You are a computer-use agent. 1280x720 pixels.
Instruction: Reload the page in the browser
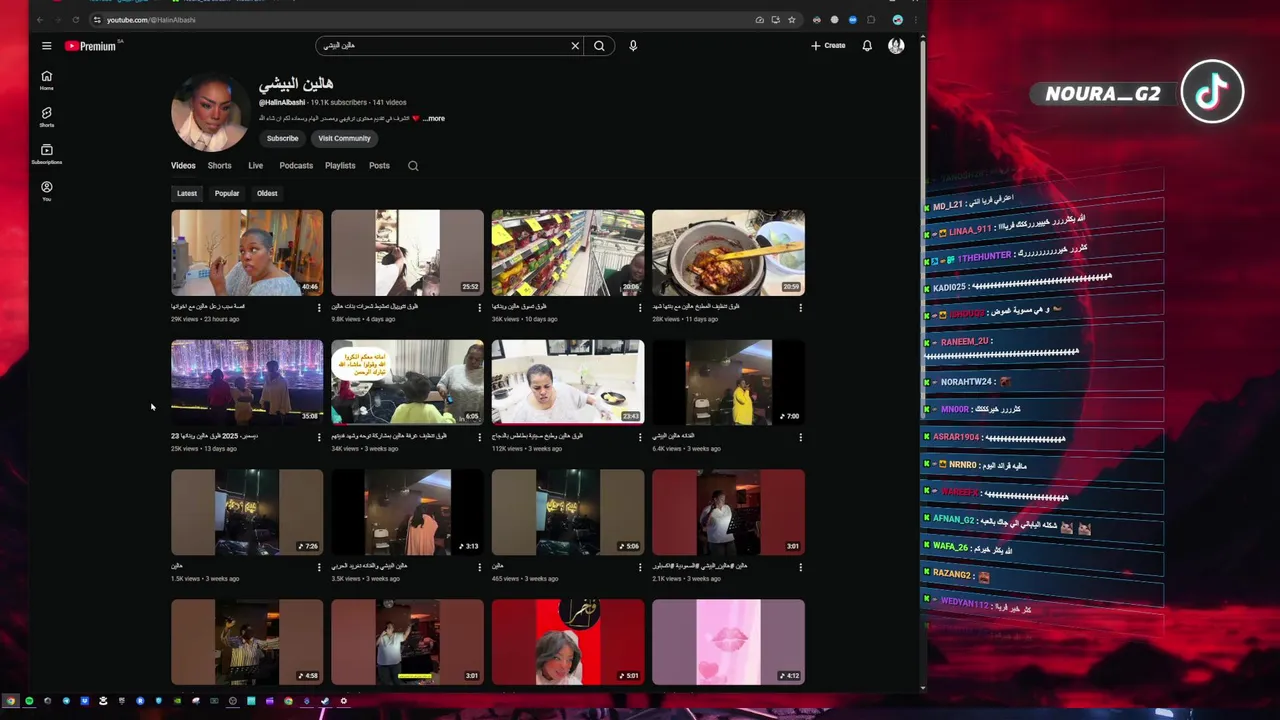coord(75,20)
